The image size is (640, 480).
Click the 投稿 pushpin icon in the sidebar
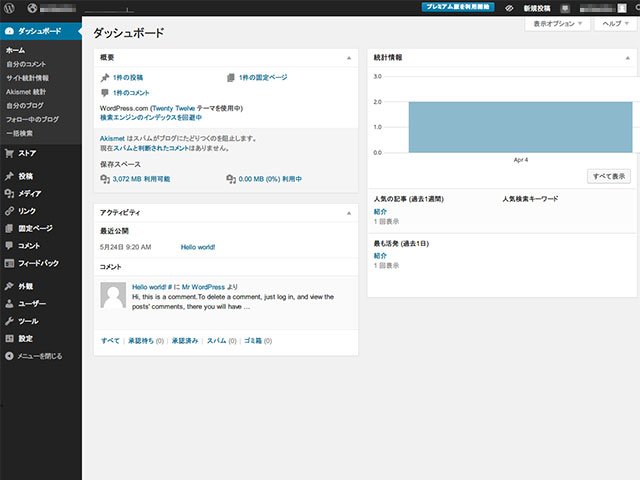9,176
